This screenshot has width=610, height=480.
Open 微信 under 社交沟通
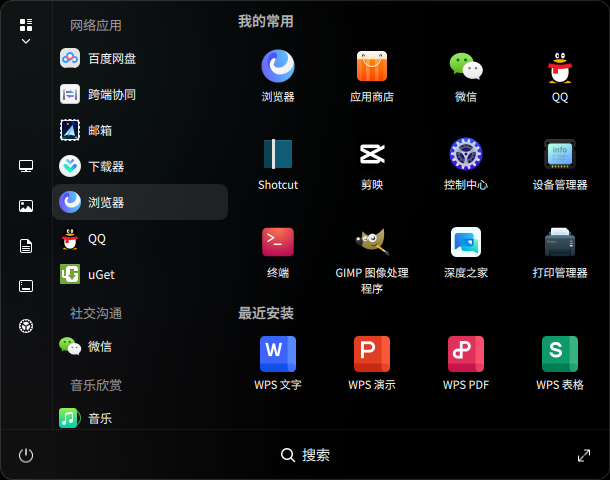(x=140, y=346)
